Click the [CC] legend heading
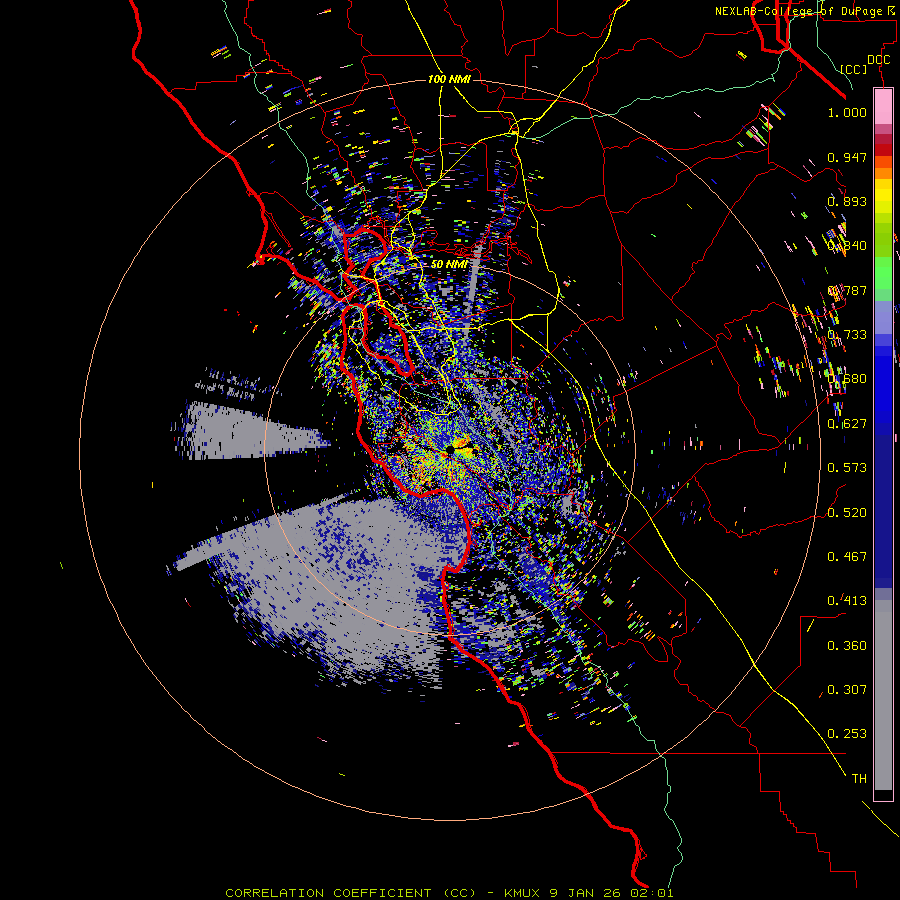Screen dimensions: 900x900 click(x=854, y=69)
